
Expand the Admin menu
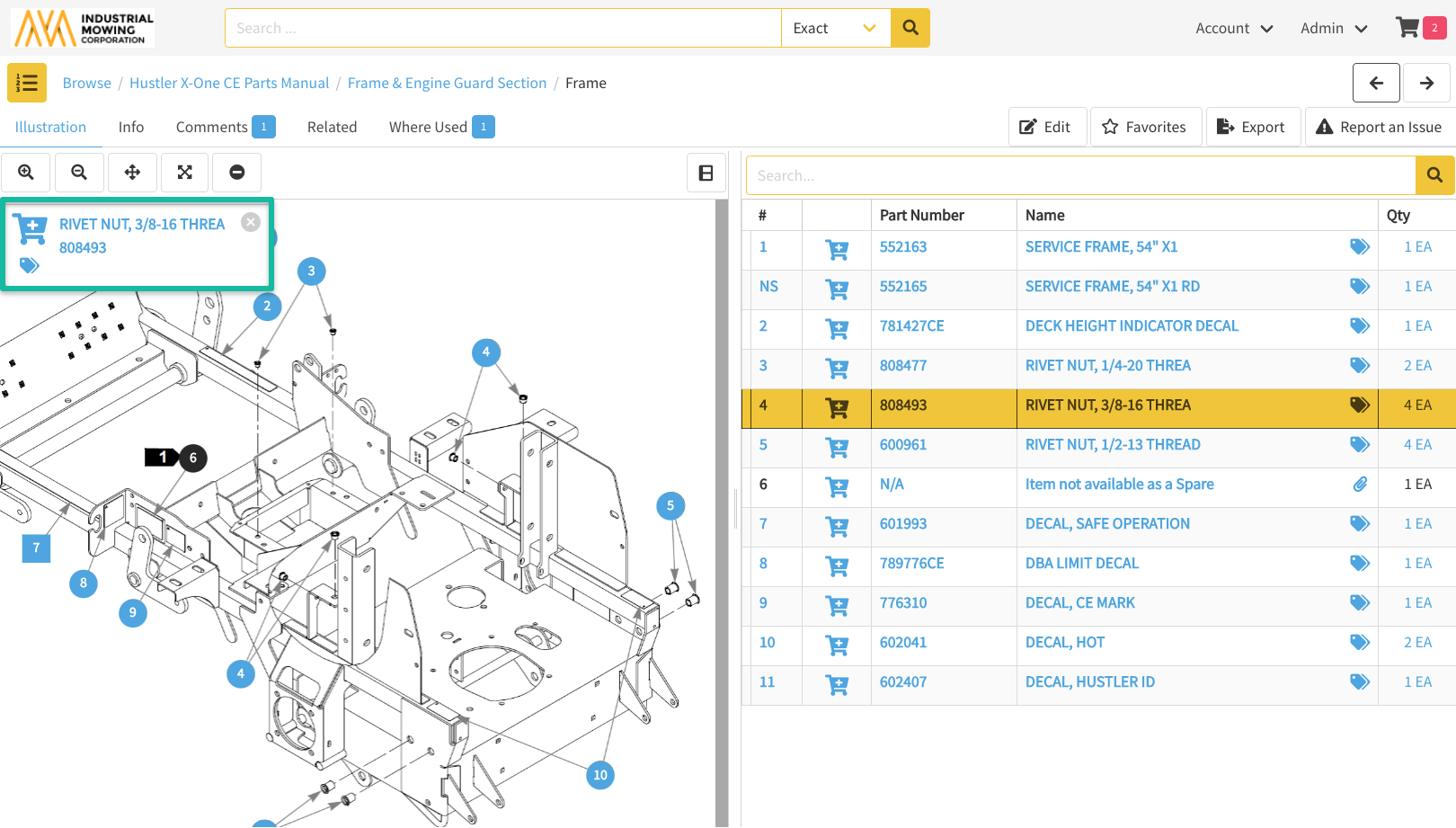click(1333, 29)
